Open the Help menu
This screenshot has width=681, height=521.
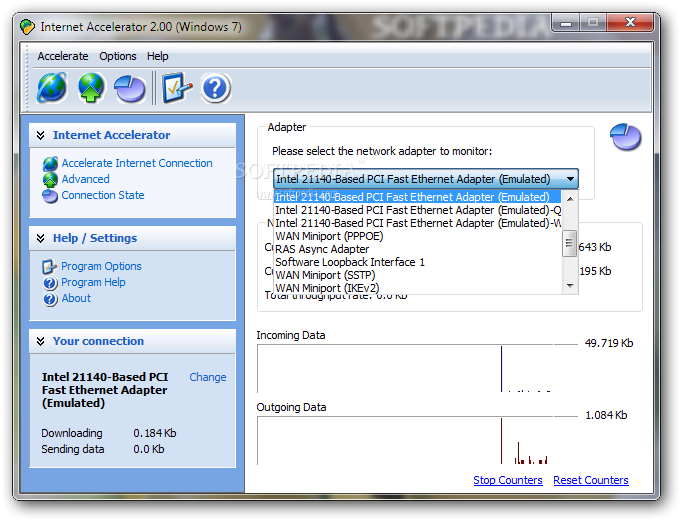click(x=158, y=56)
